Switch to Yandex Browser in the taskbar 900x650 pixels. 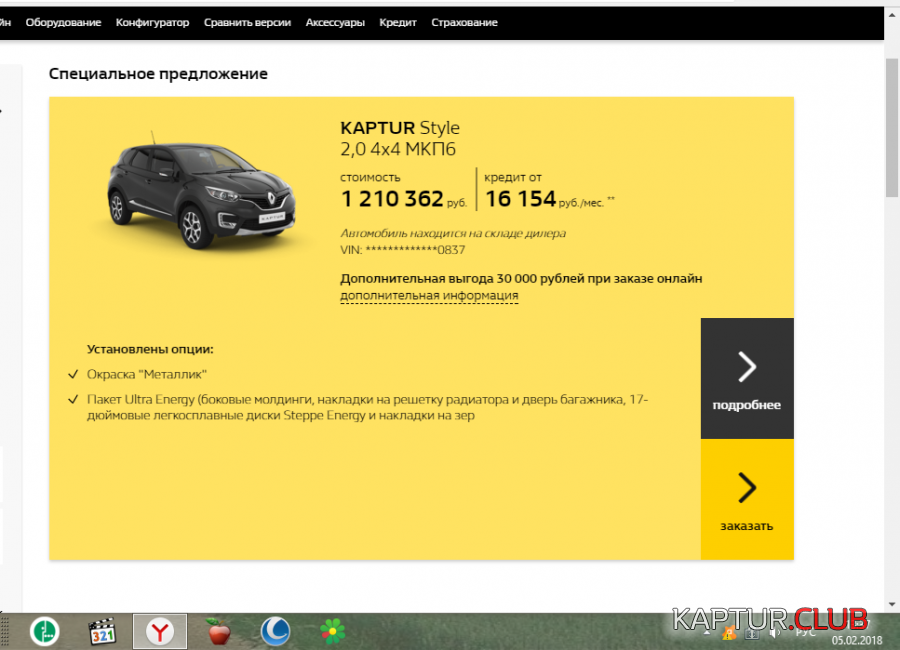point(160,632)
